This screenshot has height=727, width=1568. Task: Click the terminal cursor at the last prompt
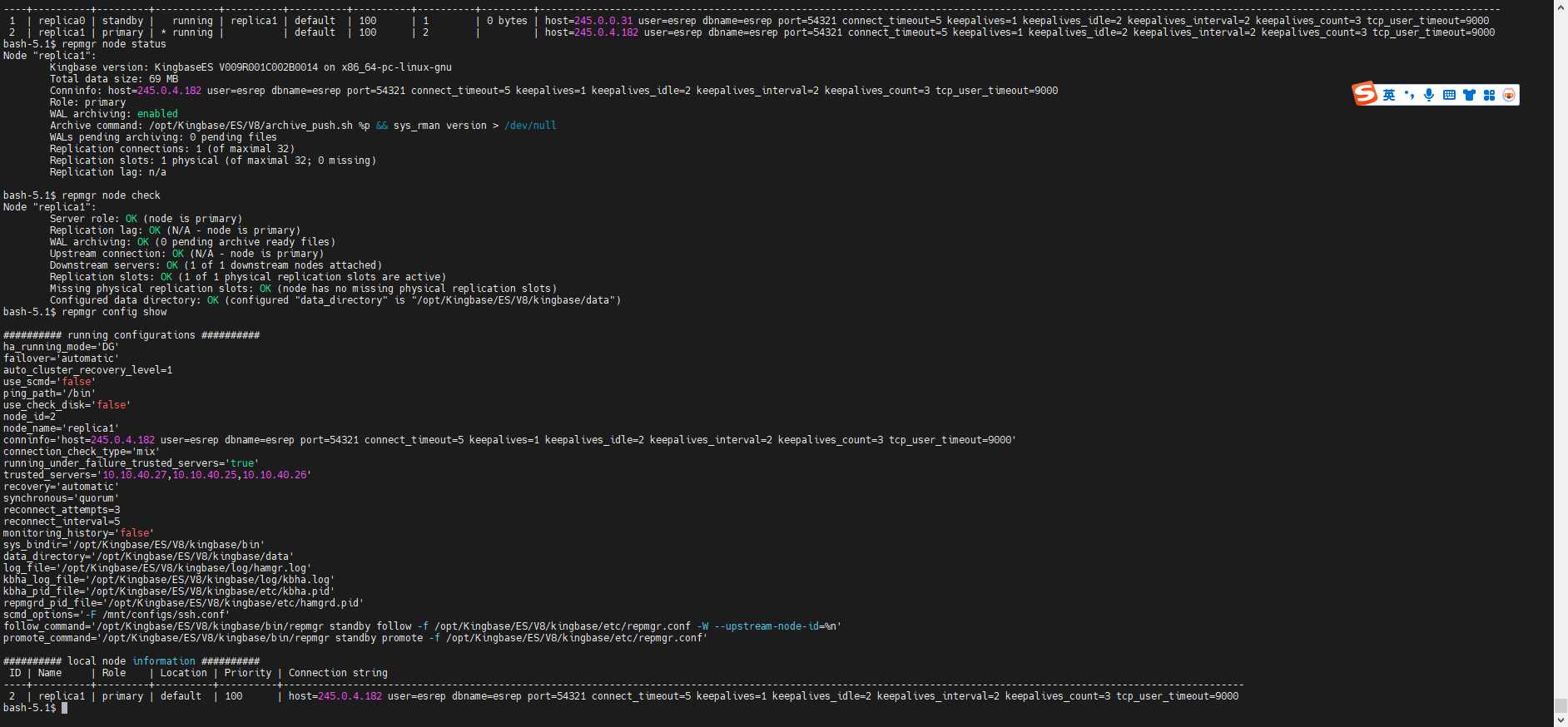pos(64,708)
